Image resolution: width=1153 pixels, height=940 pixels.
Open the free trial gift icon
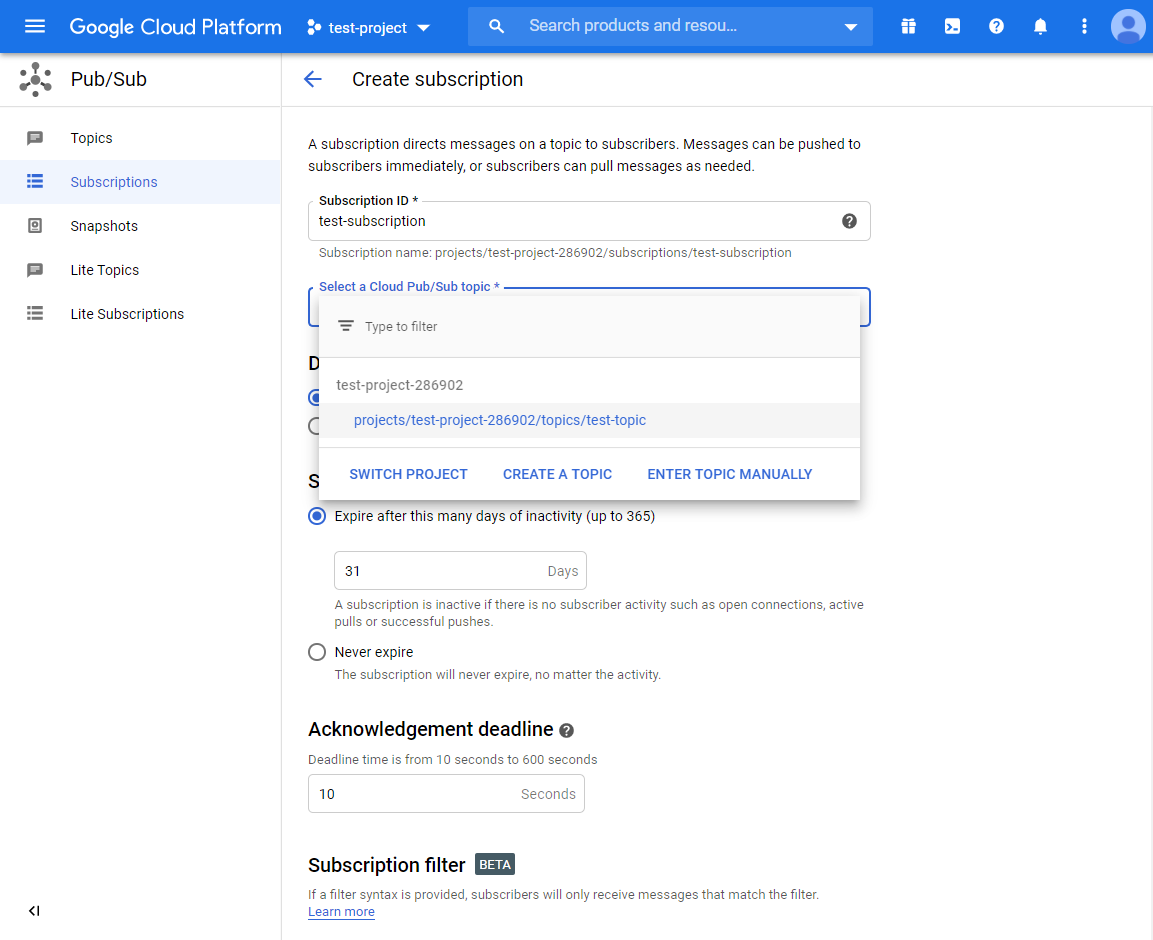click(908, 26)
